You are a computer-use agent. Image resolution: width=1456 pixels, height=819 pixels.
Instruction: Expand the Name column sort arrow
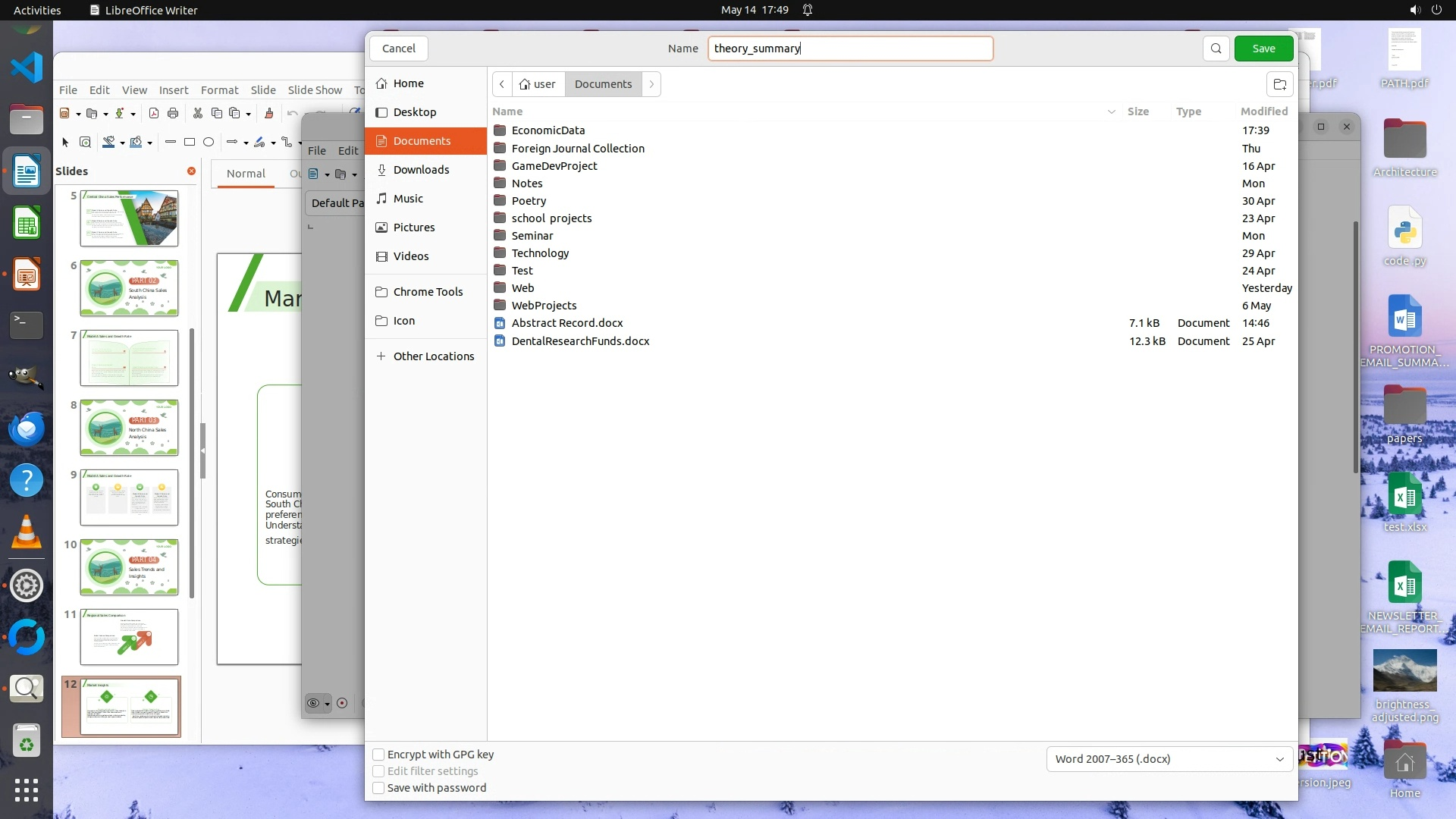1111,111
